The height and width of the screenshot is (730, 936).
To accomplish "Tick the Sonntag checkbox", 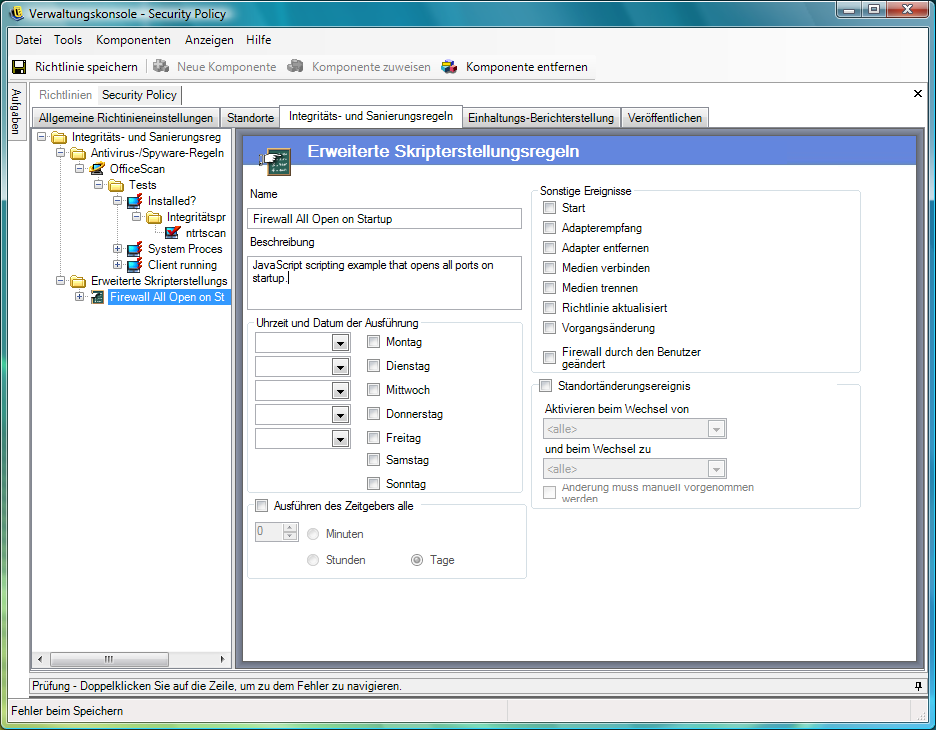I will click(374, 483).
